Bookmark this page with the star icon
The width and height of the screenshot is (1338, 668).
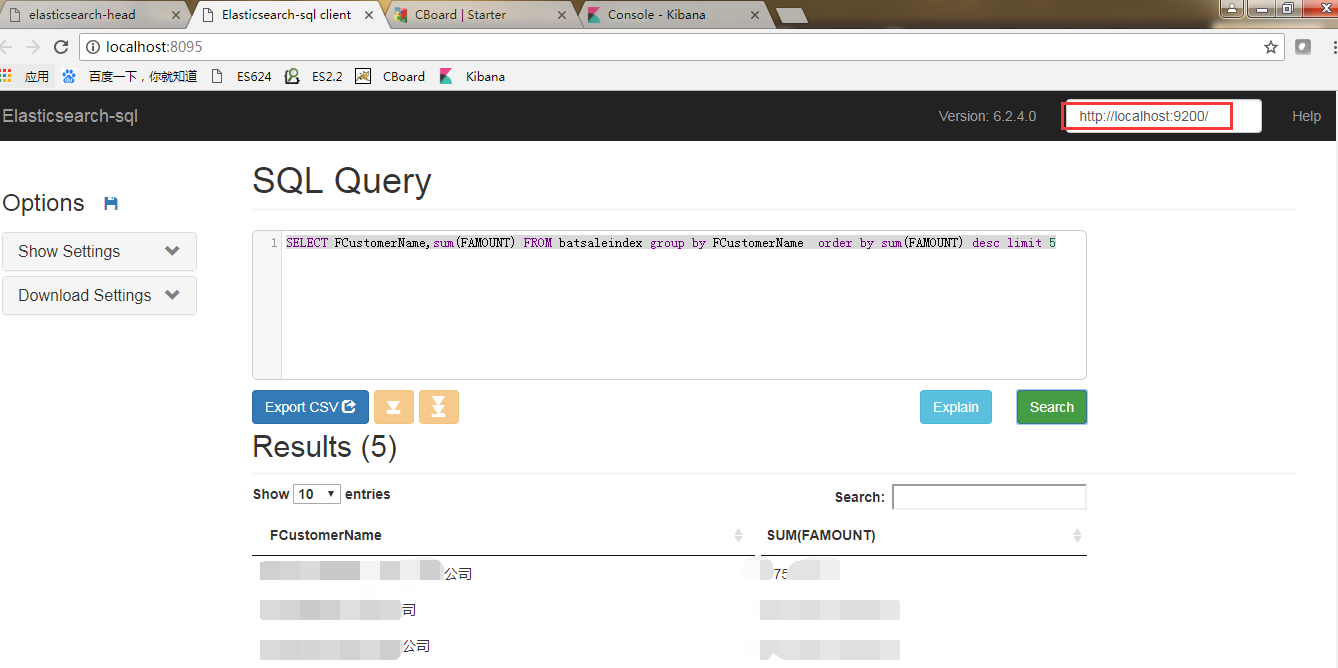pyautogui.click(x=1271, y=47)
